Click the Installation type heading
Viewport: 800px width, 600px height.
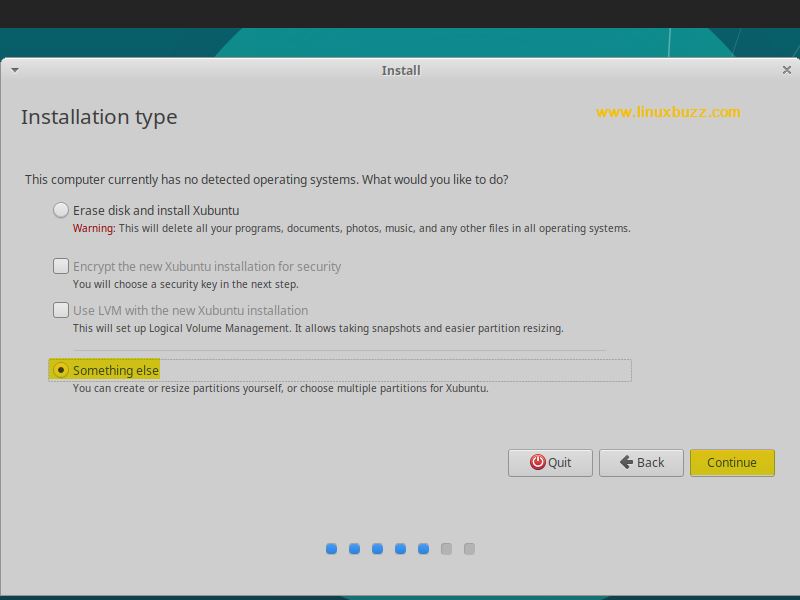pos(99,117)
